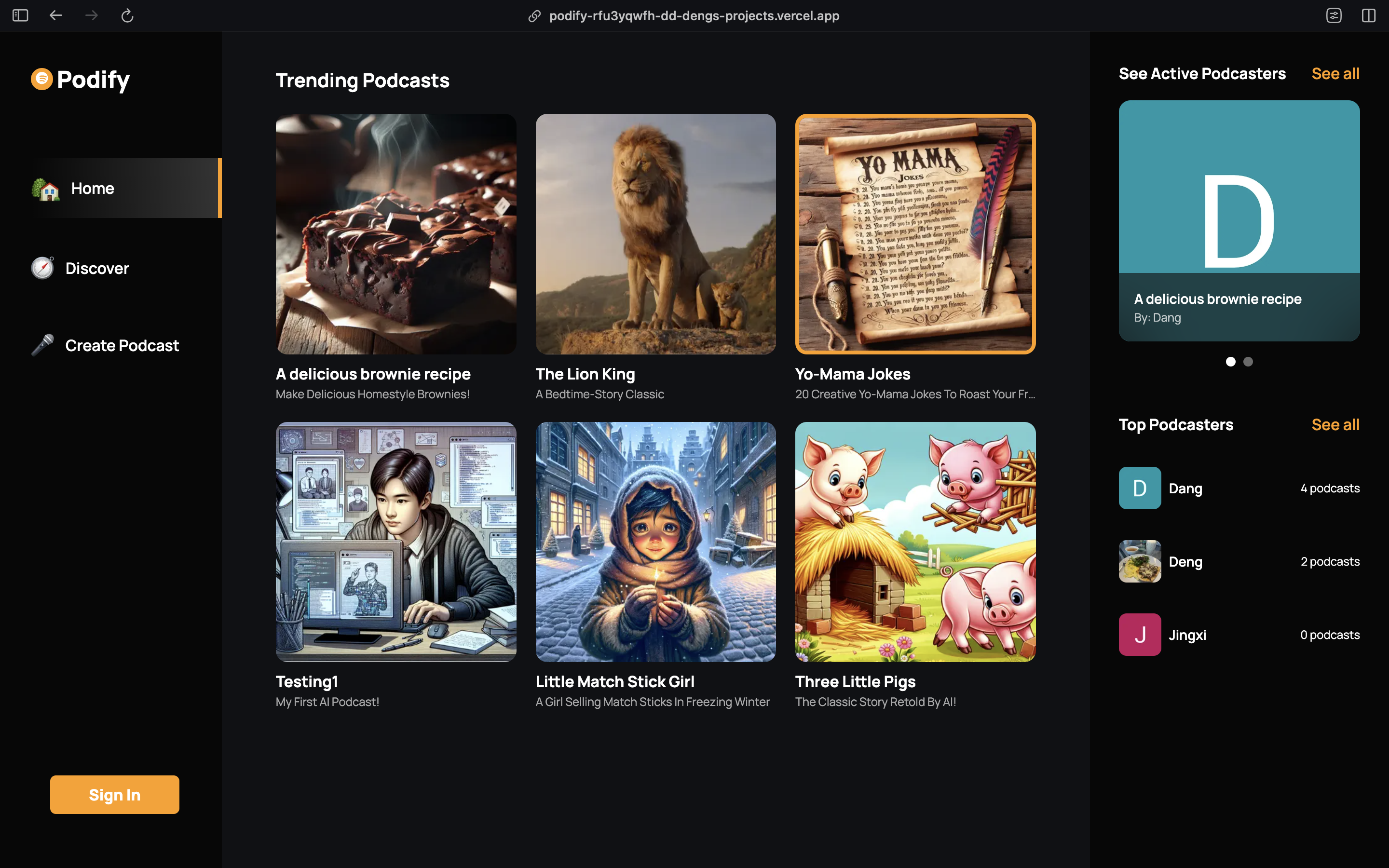Select the Discover menu item
Image resolution: width=1389 pixels, height=868 pixels.
[x=97, y=268]
